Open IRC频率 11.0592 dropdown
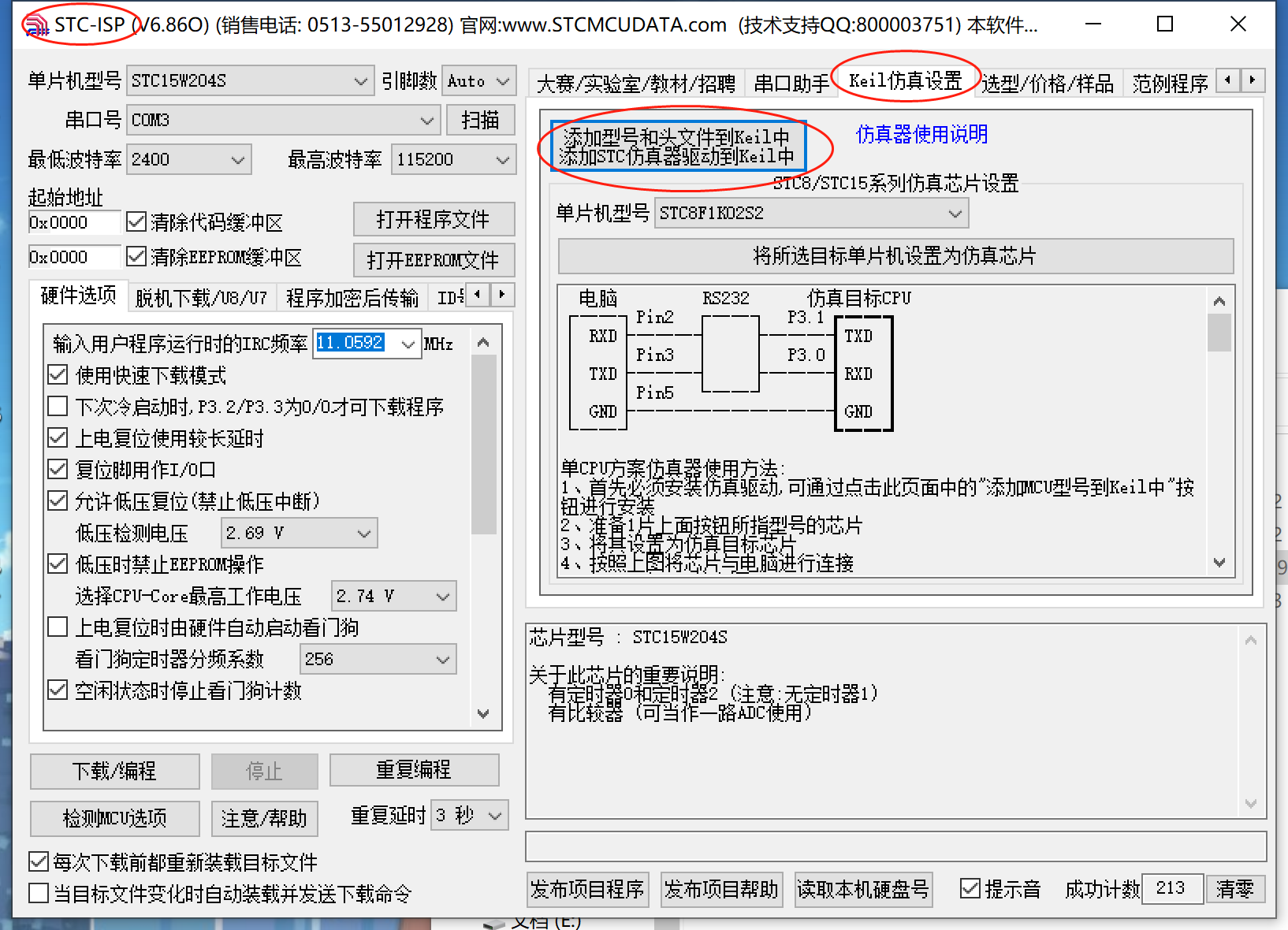The image size is (1288, 930). [408, 344]
